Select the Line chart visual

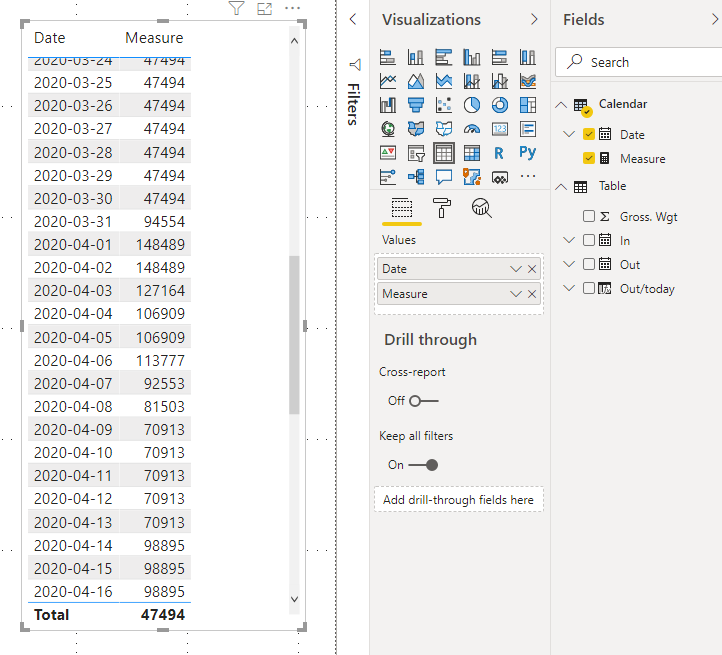point(388,82)
